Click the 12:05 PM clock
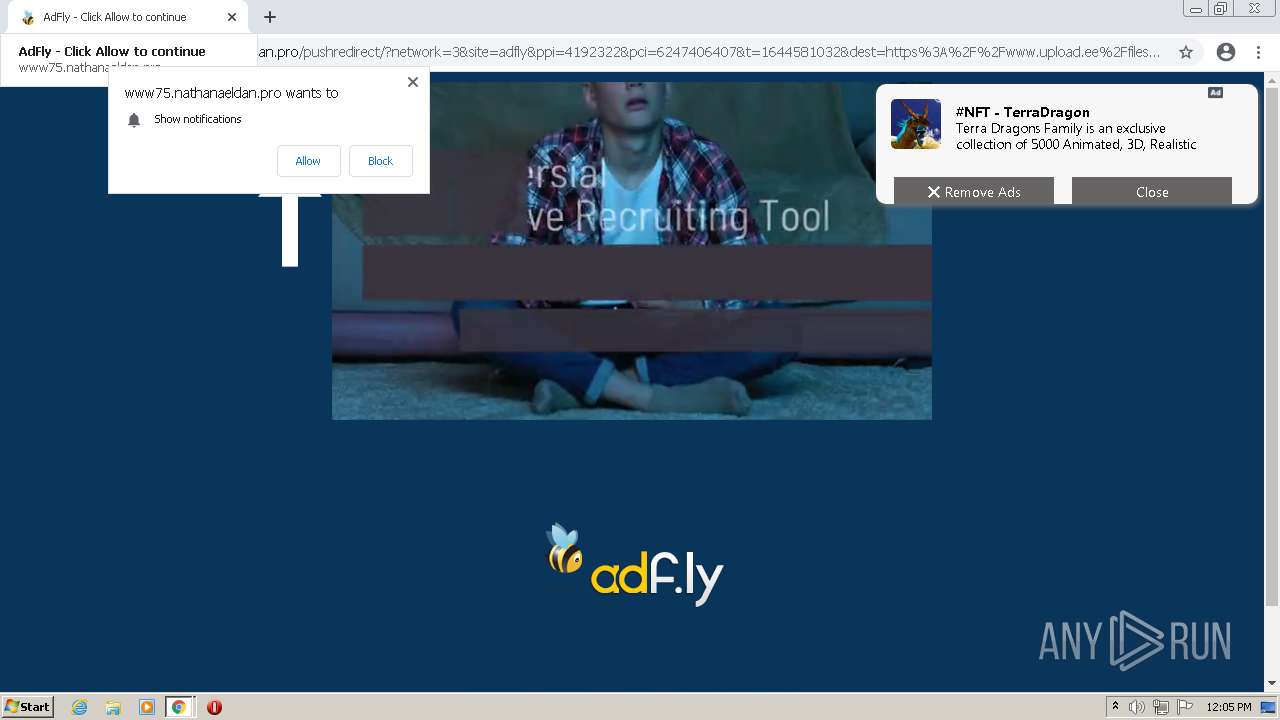 [x=1228, y=707]
